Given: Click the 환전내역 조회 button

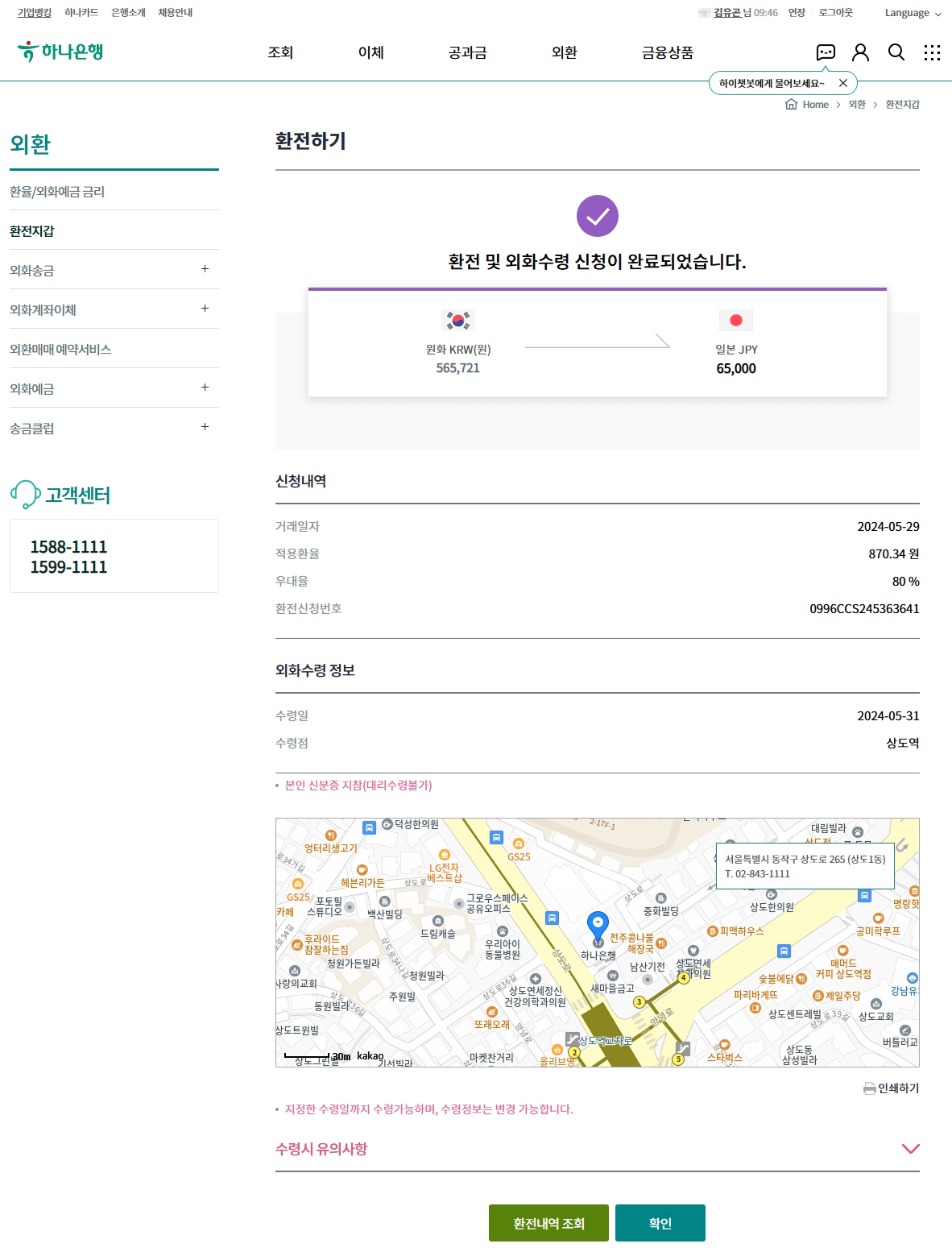Looking at the screenshot, I should click(548, 1222).
